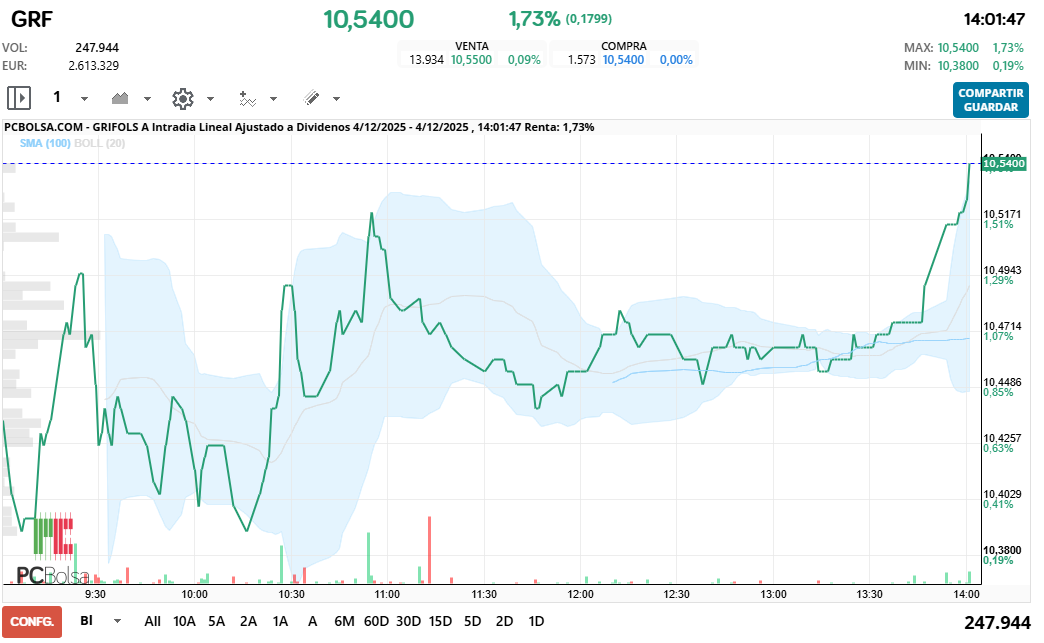Expand the interval 1 dropdown arrow
Screen dimensions: 1044x643
click(84, 99)
